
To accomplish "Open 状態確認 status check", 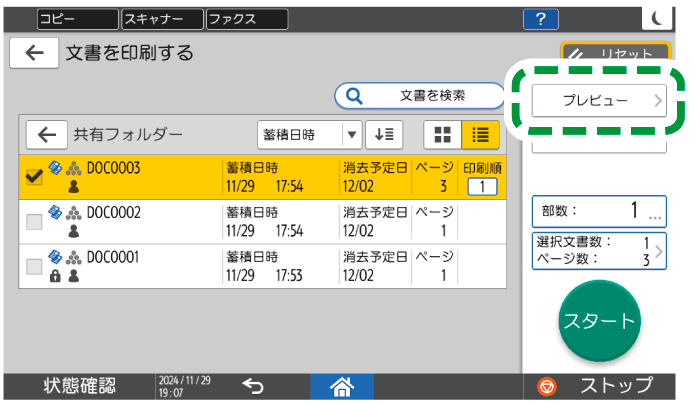I will pyautogui.click(x=79, y=386).
